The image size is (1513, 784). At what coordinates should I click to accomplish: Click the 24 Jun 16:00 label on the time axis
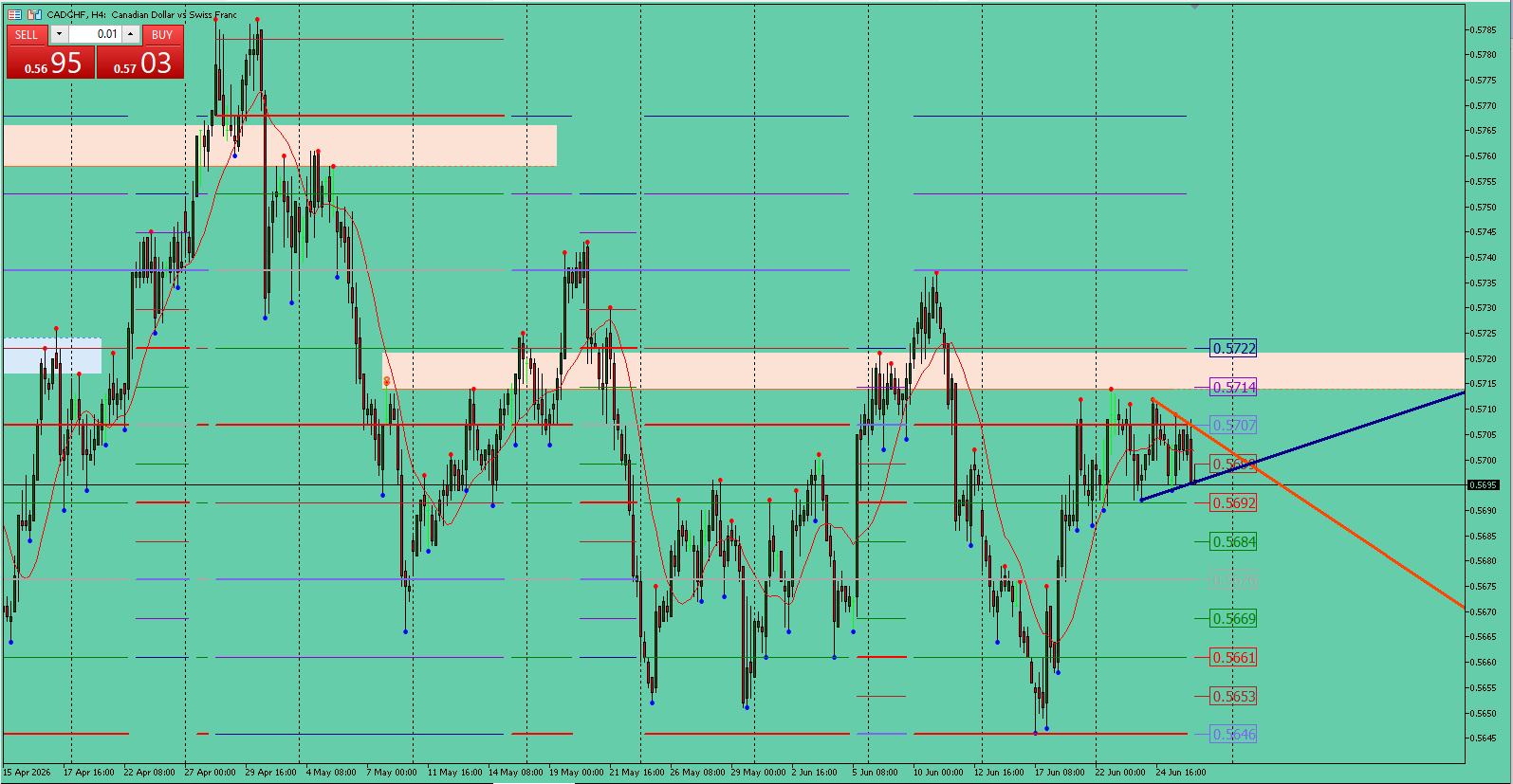pyautogui.click(x=1180, y=773)
